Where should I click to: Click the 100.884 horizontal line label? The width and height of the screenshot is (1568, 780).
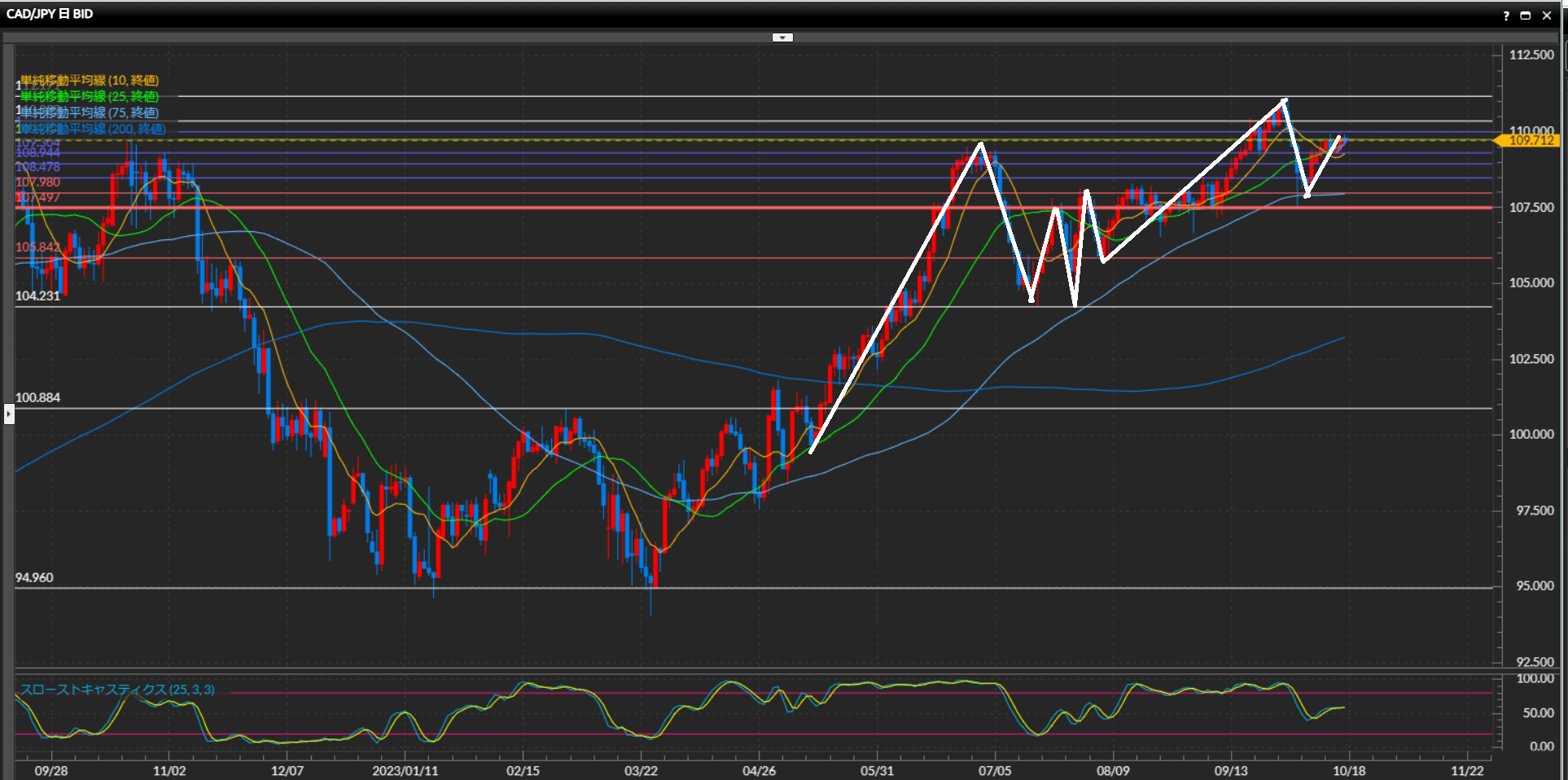[37, 398]
